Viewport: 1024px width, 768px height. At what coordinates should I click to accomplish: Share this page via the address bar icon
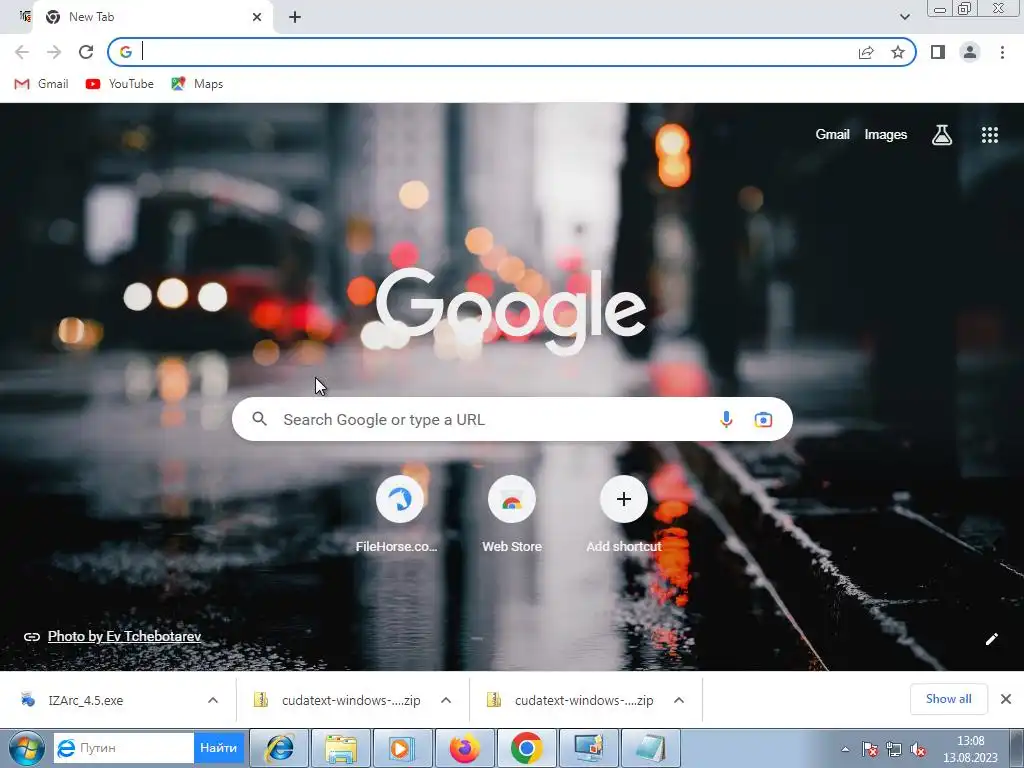click(866, 52)
